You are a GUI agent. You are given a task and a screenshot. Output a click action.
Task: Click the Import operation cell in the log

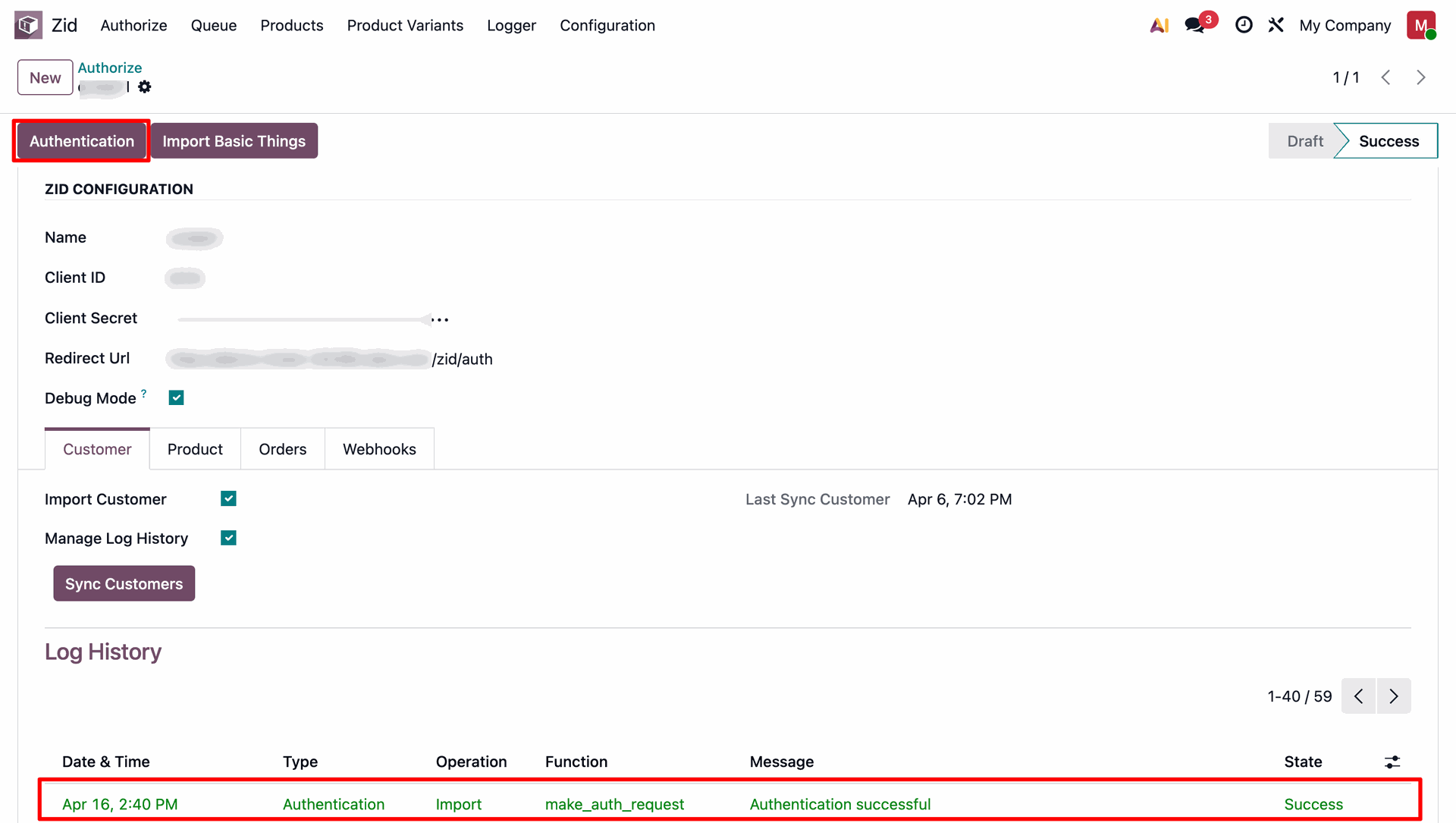coord(459,804)
